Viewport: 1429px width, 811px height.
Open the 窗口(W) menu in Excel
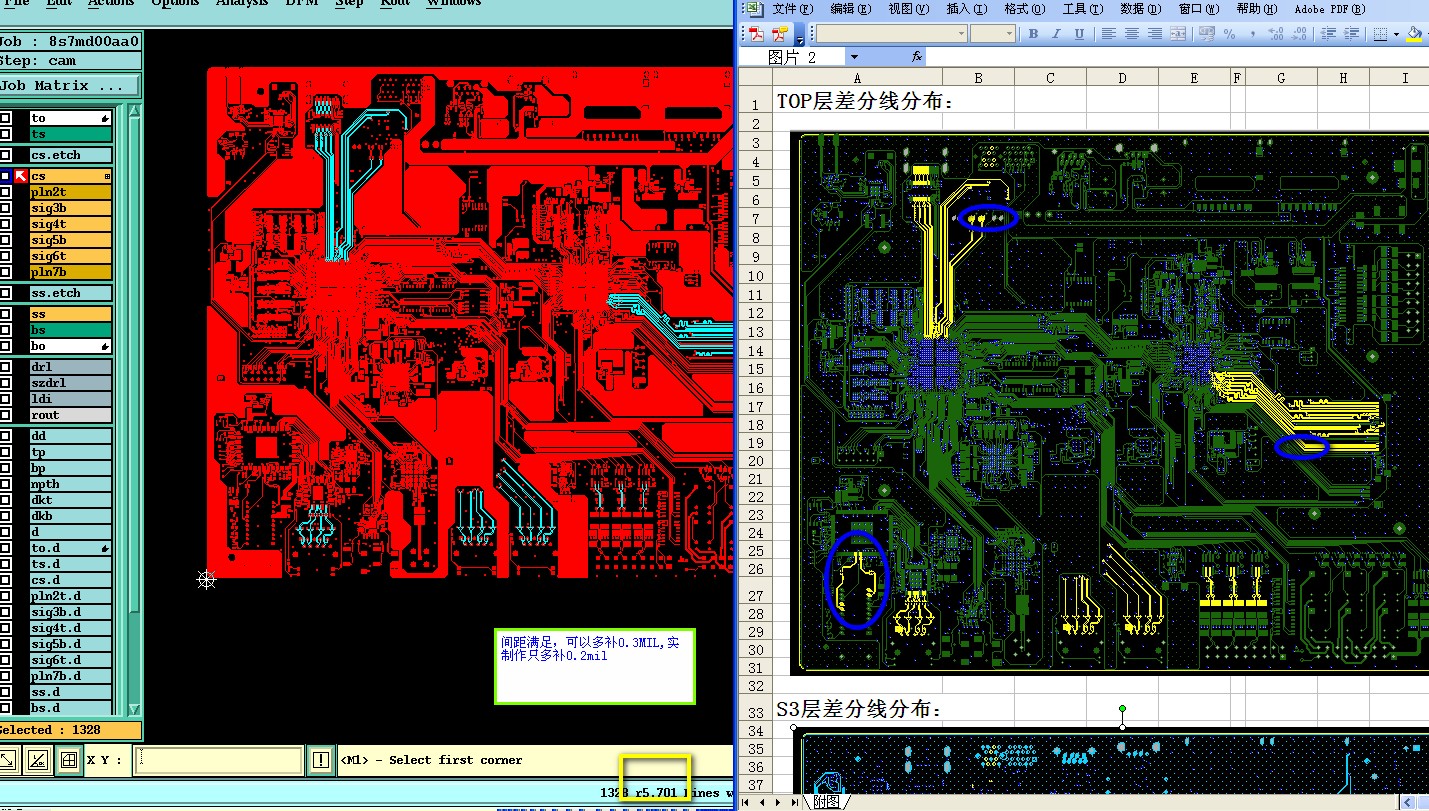(x=1198, y=9)
